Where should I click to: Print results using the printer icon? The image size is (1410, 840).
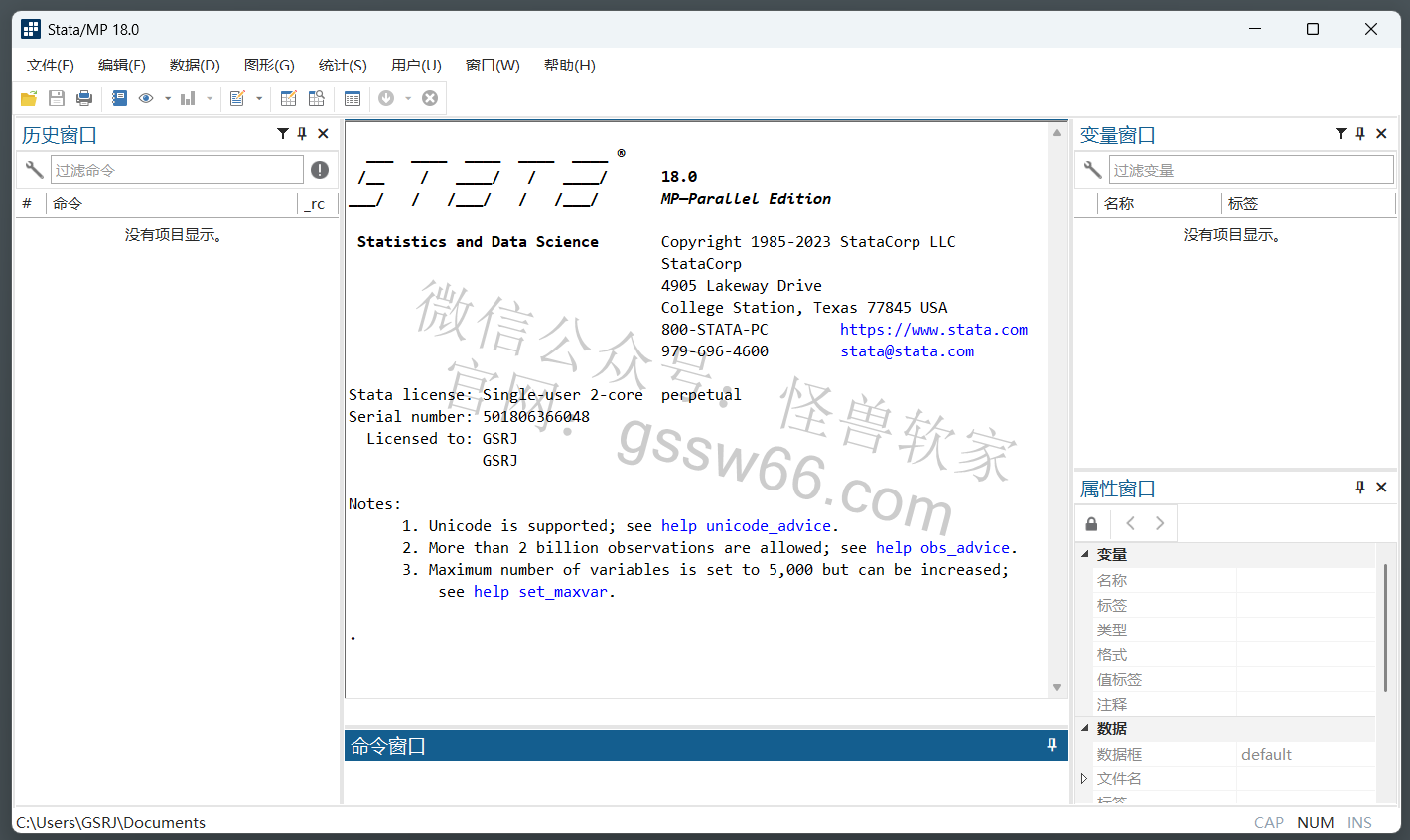(84, 98)
